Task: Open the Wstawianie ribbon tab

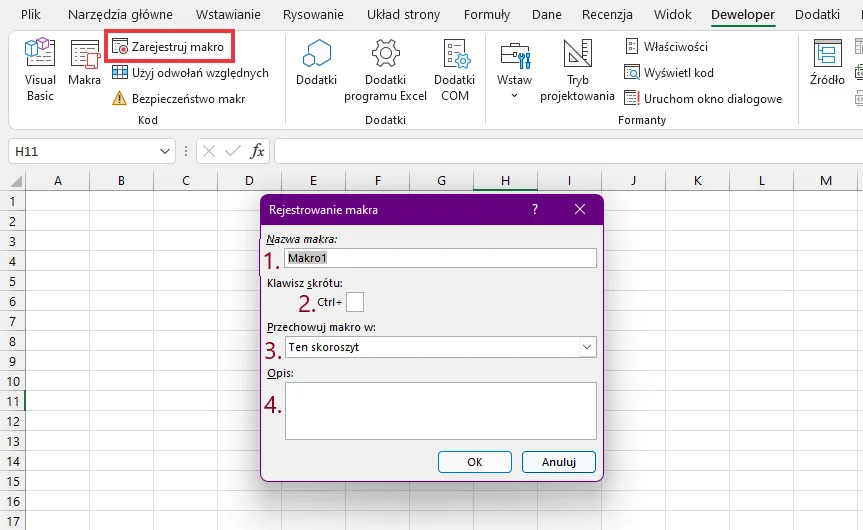Action: point(228,15)
